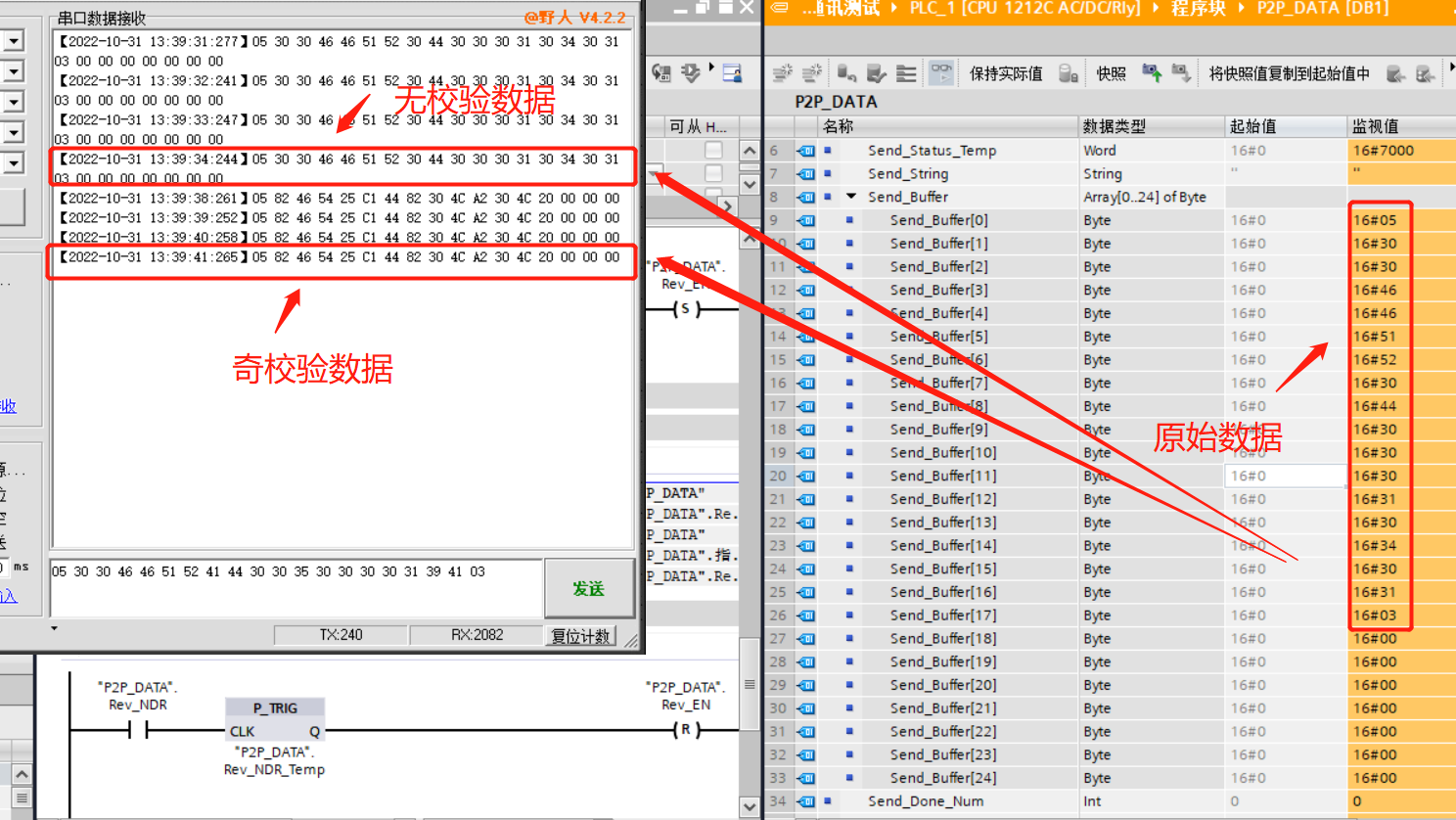Image resolution: width=1456 pixels, height=820 pixels.
Task: Click the snapshot camera icon with green arrow
Action: point(1152,73)
